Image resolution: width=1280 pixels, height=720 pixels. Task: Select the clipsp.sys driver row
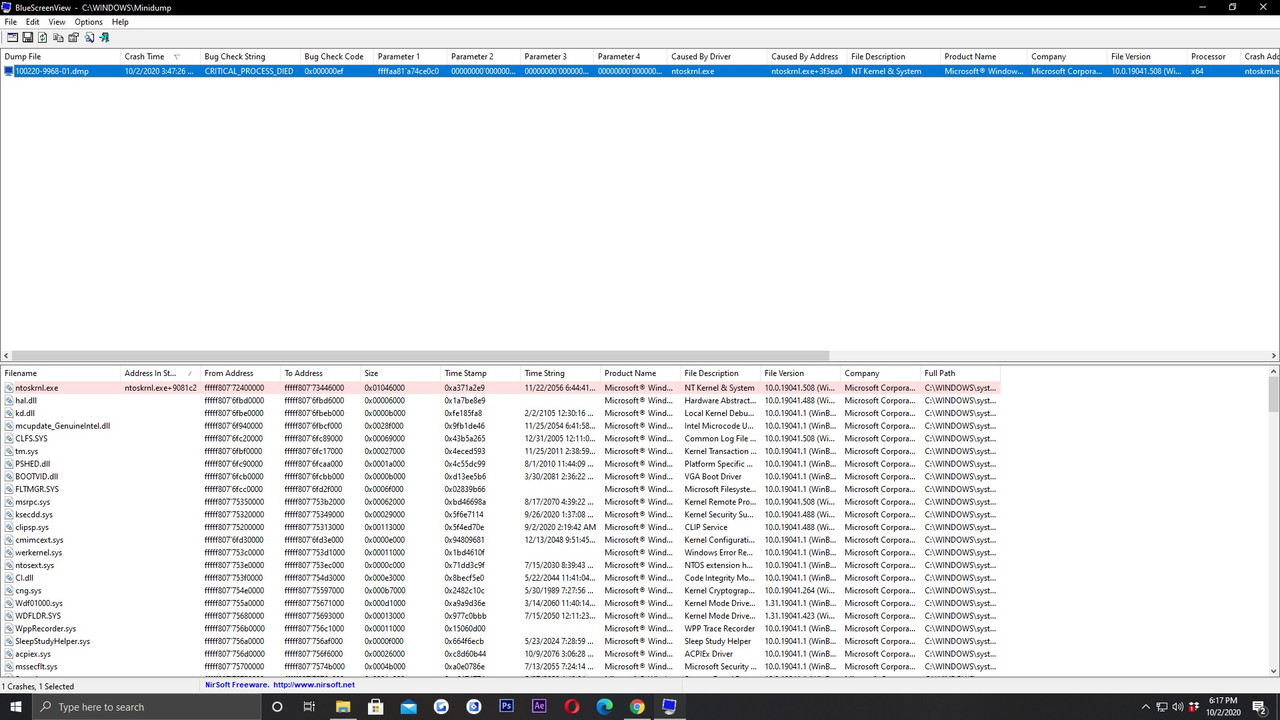[x=500, y=527]
